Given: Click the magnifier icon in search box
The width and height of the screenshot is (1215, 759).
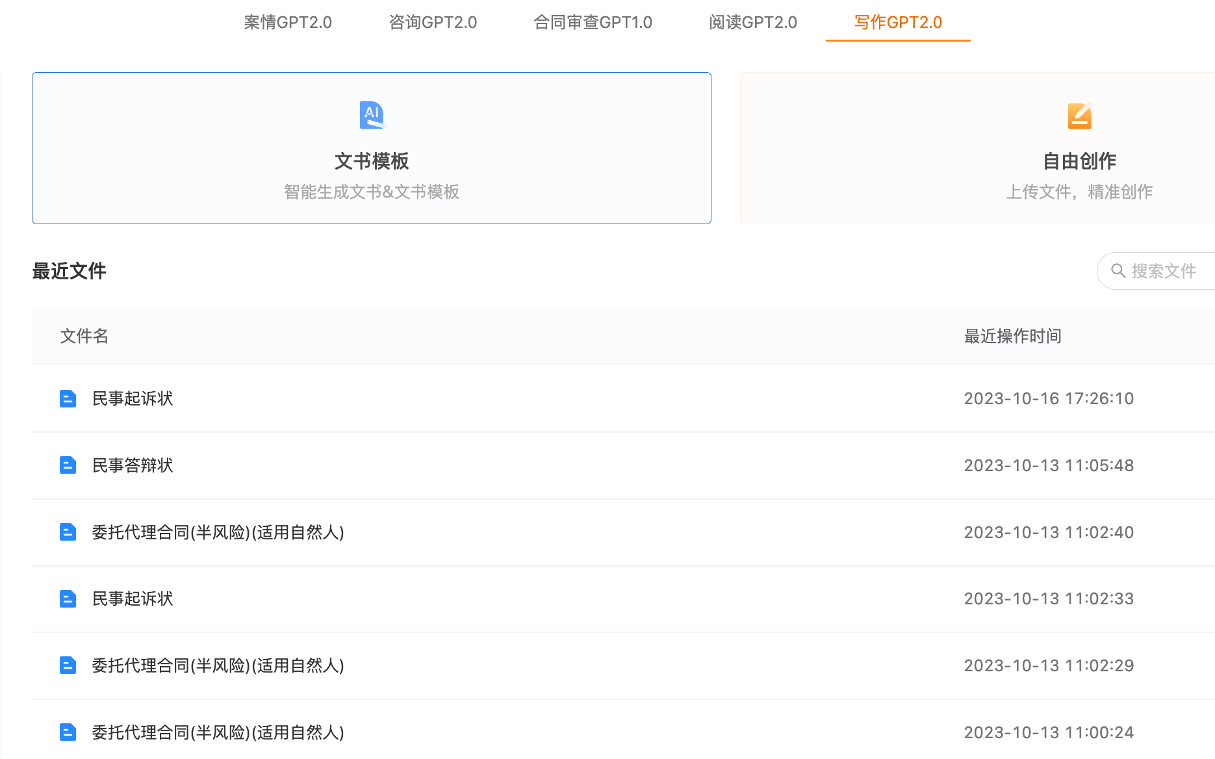Looking at the screenshot, I should tap(1118, 271).
